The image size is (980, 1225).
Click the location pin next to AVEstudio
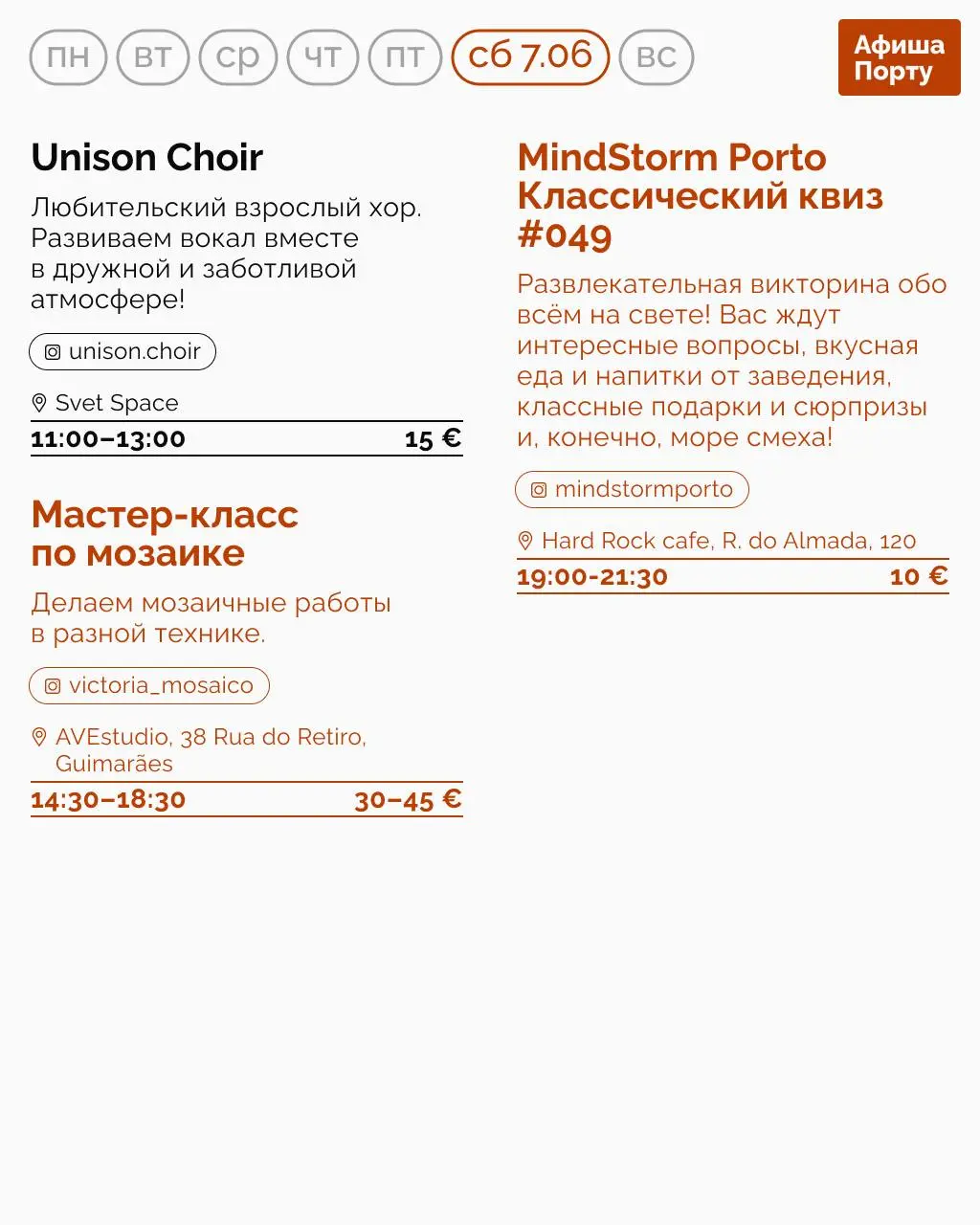coord(39,737)
